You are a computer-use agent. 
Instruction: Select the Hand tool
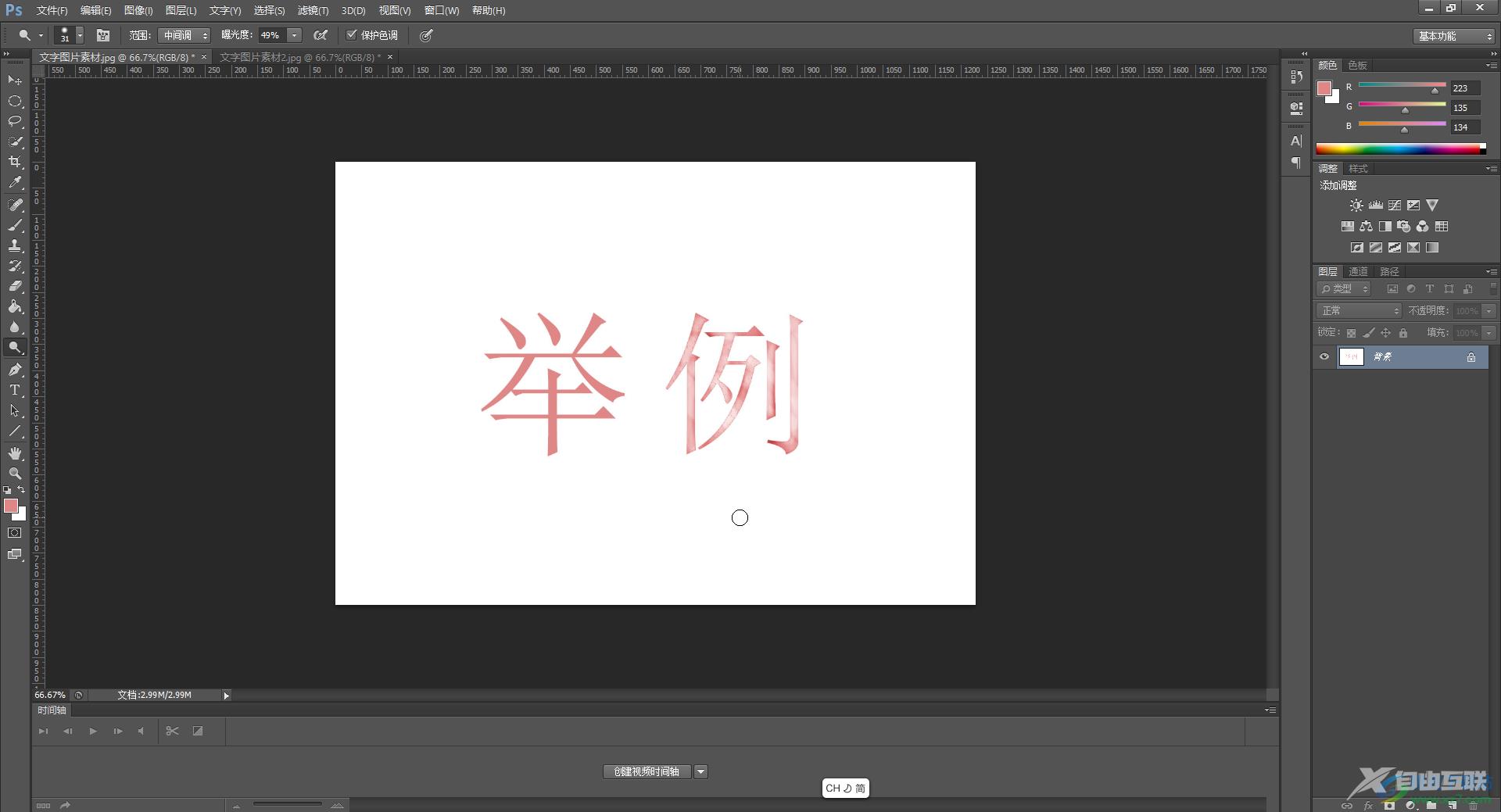[x=15, y=453]
